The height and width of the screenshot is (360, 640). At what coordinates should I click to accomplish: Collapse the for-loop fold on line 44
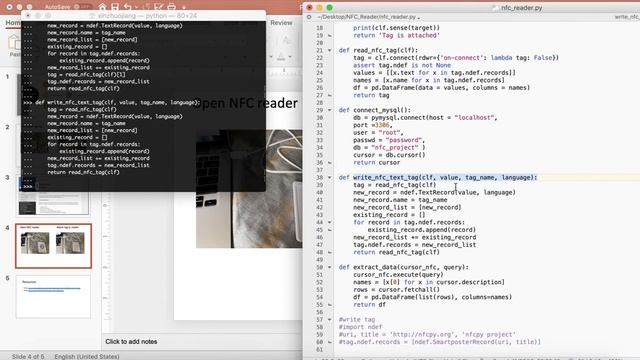point(330,222)
